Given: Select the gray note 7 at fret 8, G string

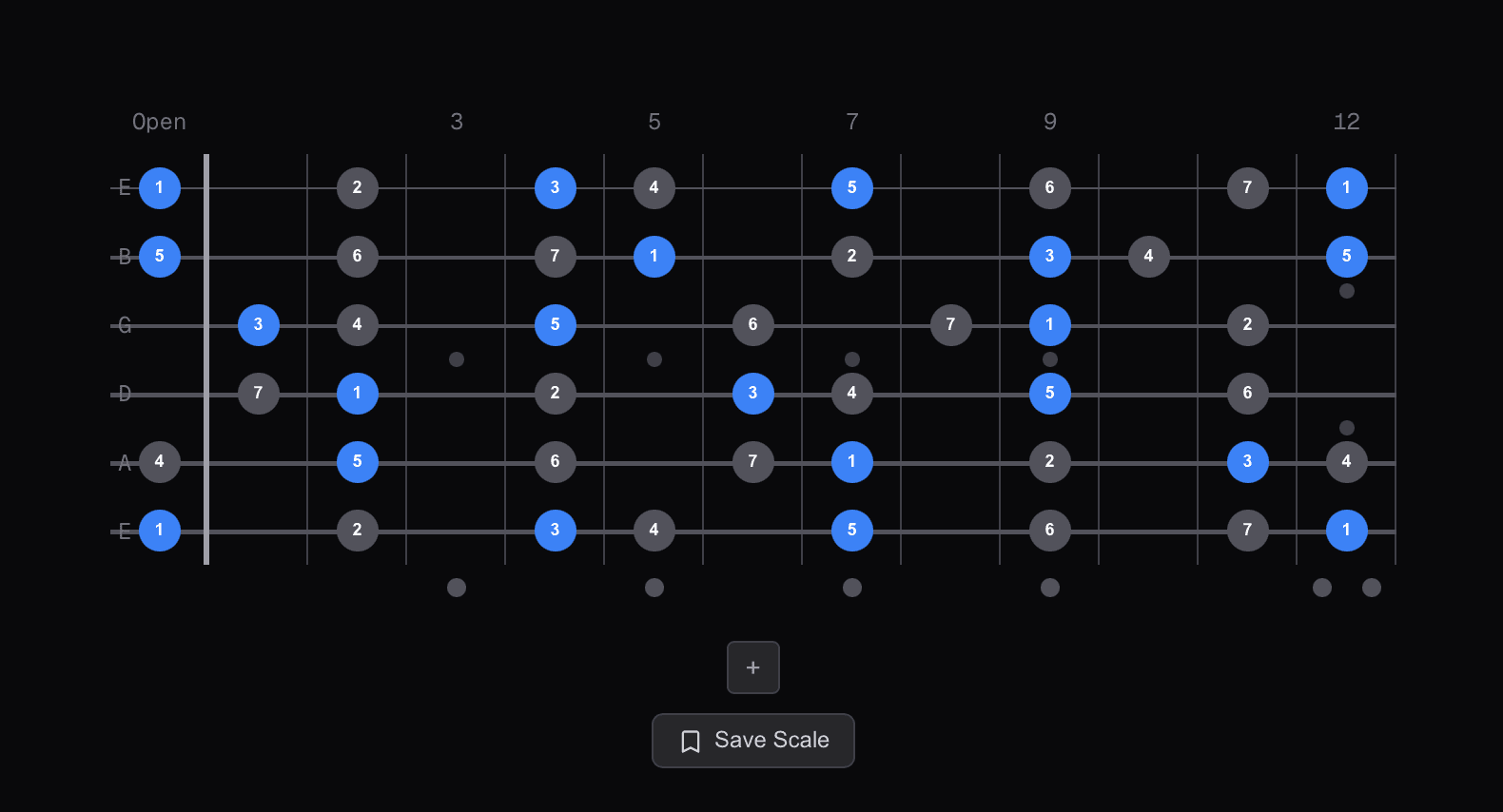Looking at the screenshot, I should 951,324.
